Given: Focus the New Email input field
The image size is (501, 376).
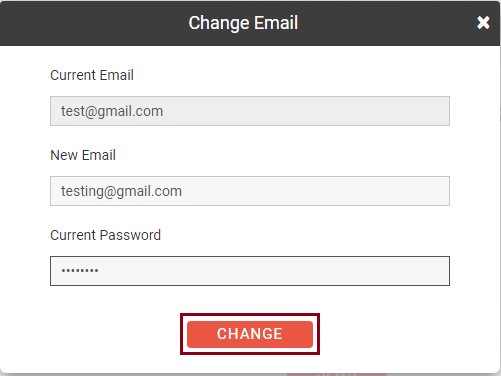Looking at the screenshot, I should 250,191.
